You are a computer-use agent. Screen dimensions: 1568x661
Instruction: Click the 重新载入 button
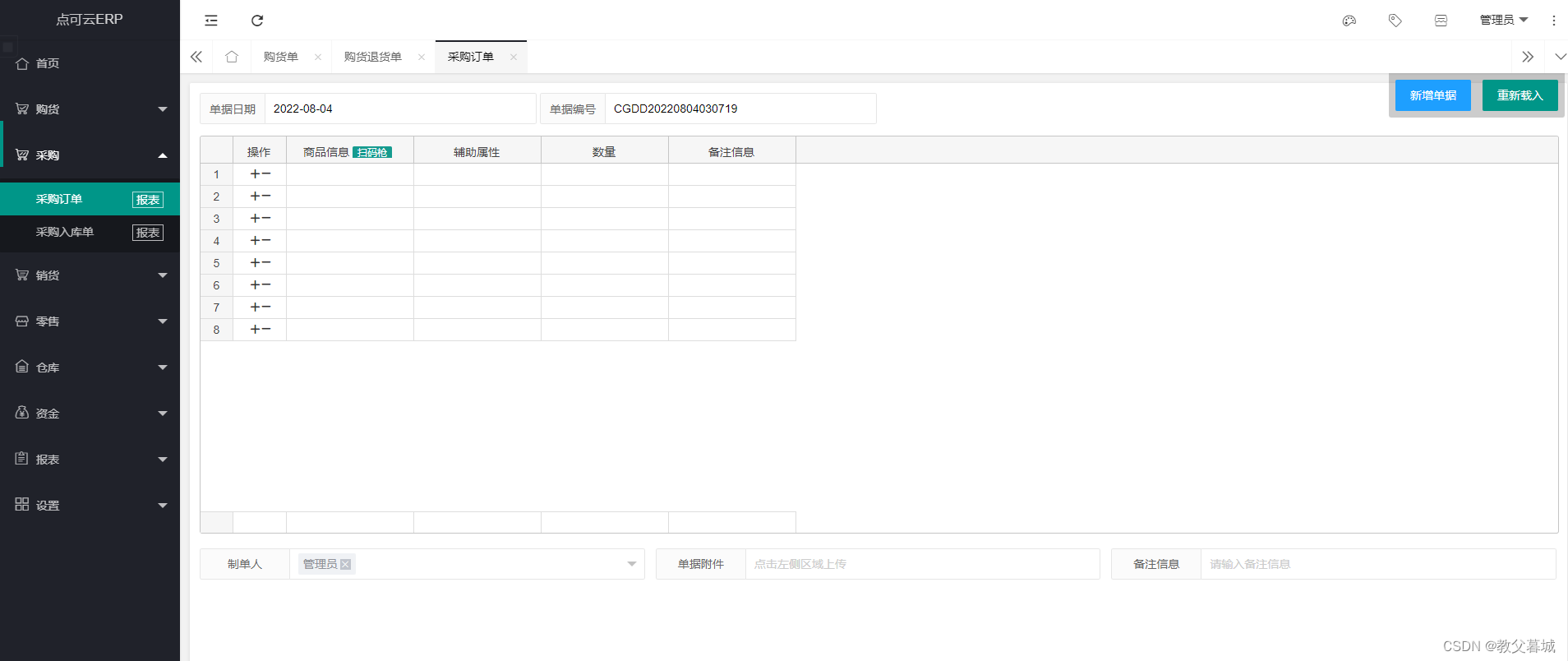point(1520,95)
